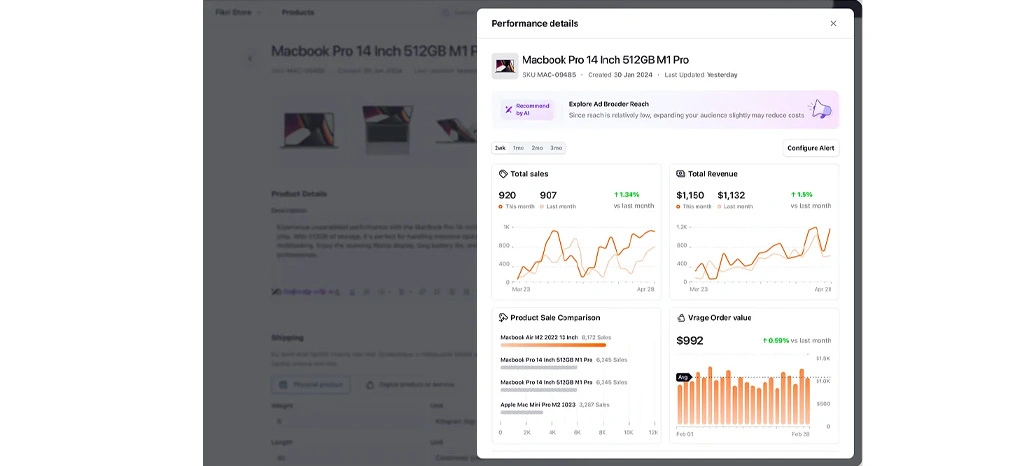Click the 1.34% sales change indicator

coord(627,194)
